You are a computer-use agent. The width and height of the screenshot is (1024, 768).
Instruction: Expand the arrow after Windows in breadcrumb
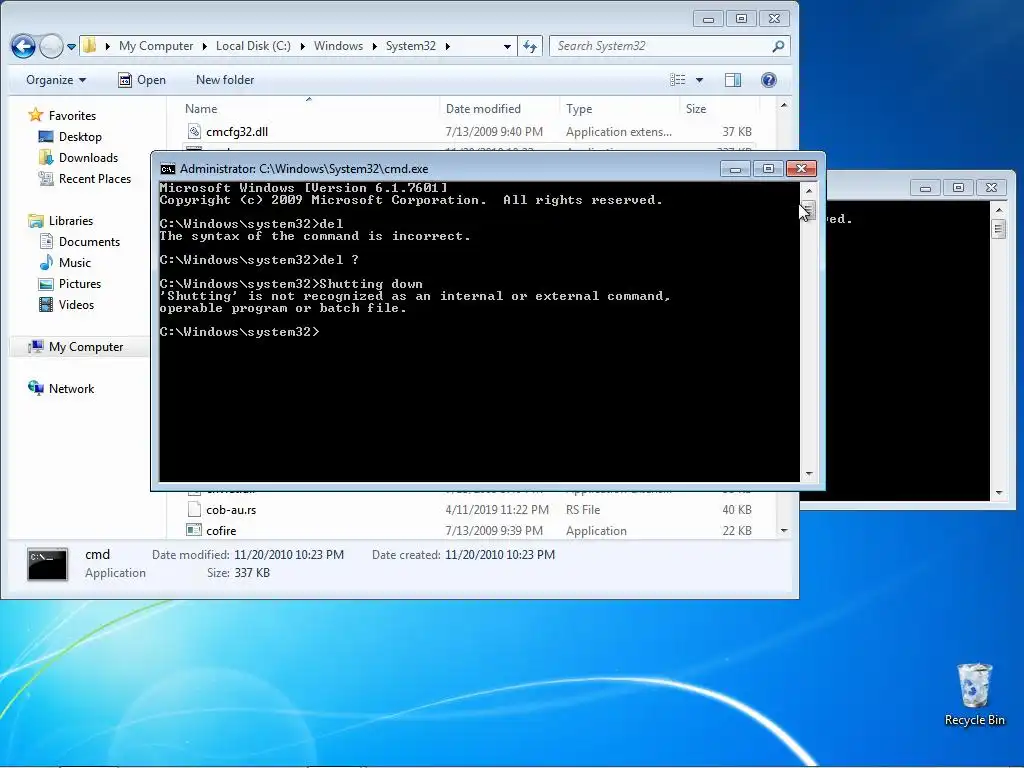coord(375,46)
